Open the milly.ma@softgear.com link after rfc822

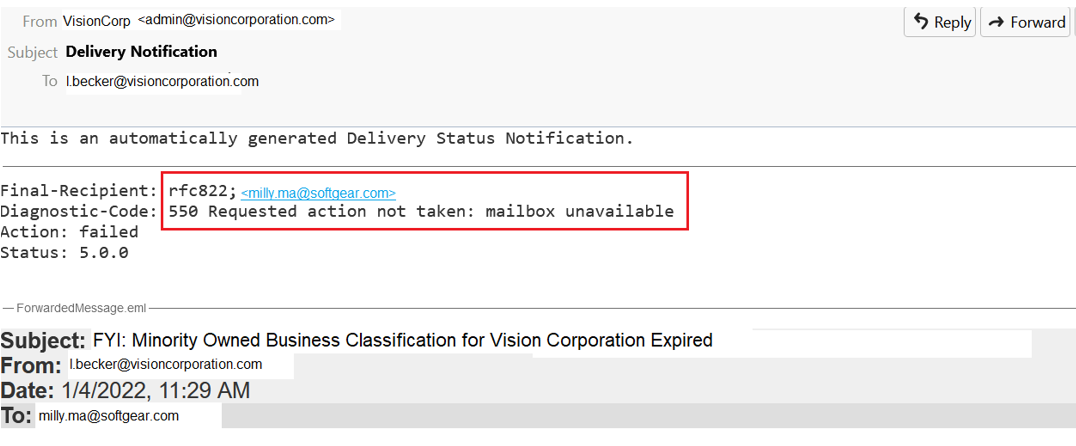(x=318, y=193)
